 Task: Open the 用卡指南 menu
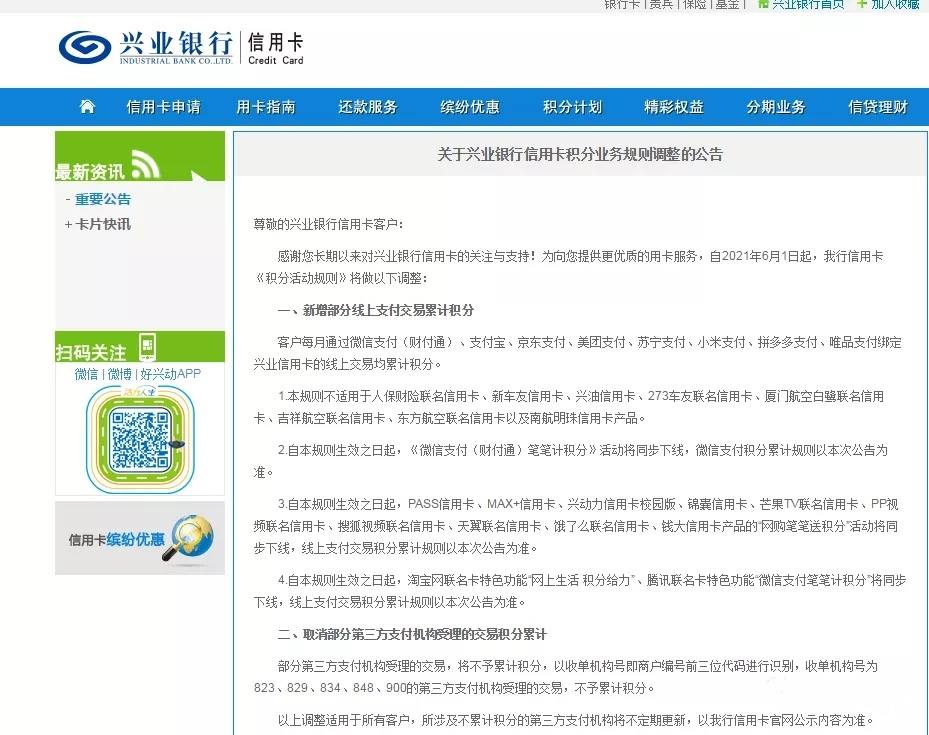(265, 107)
